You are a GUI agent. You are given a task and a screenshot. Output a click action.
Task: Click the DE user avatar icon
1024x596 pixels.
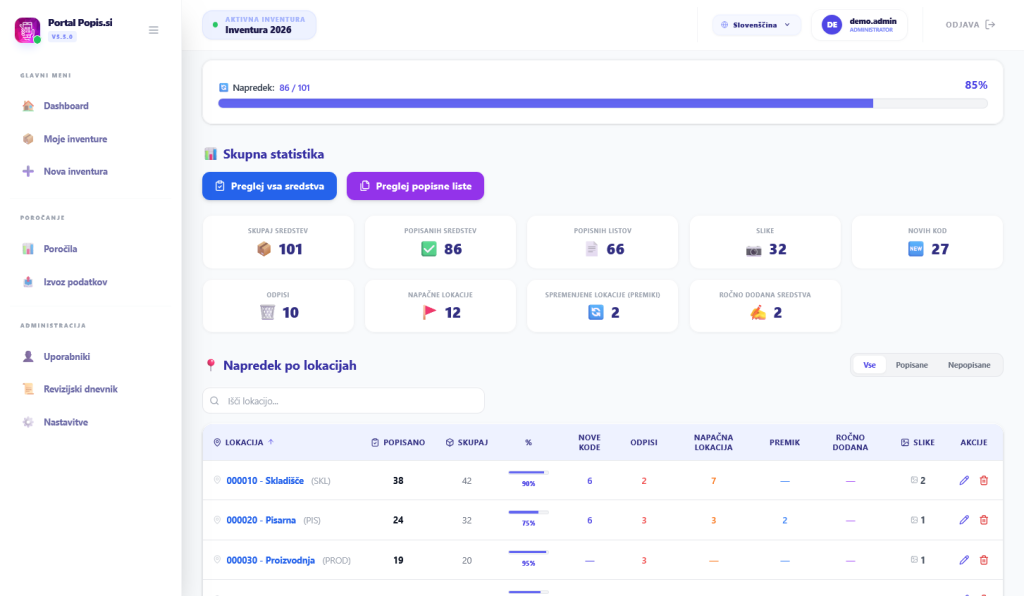tap(832, 25)
